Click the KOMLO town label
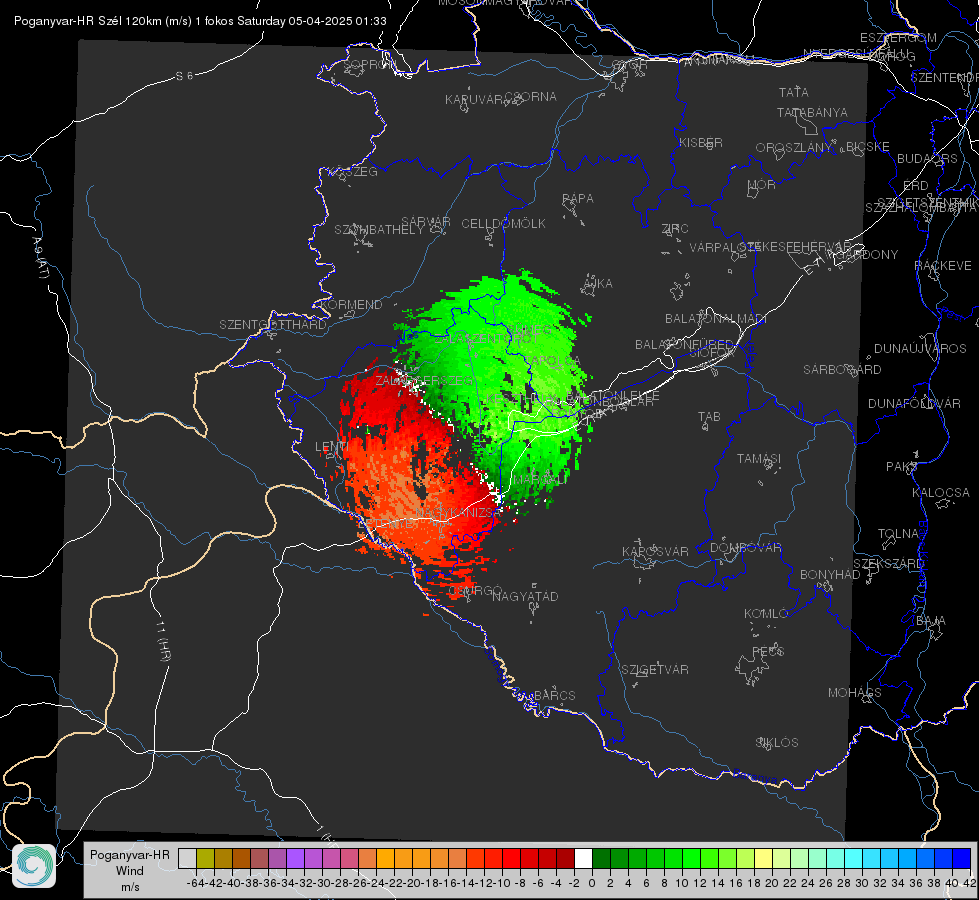979x900 pixels. [766, 614]
